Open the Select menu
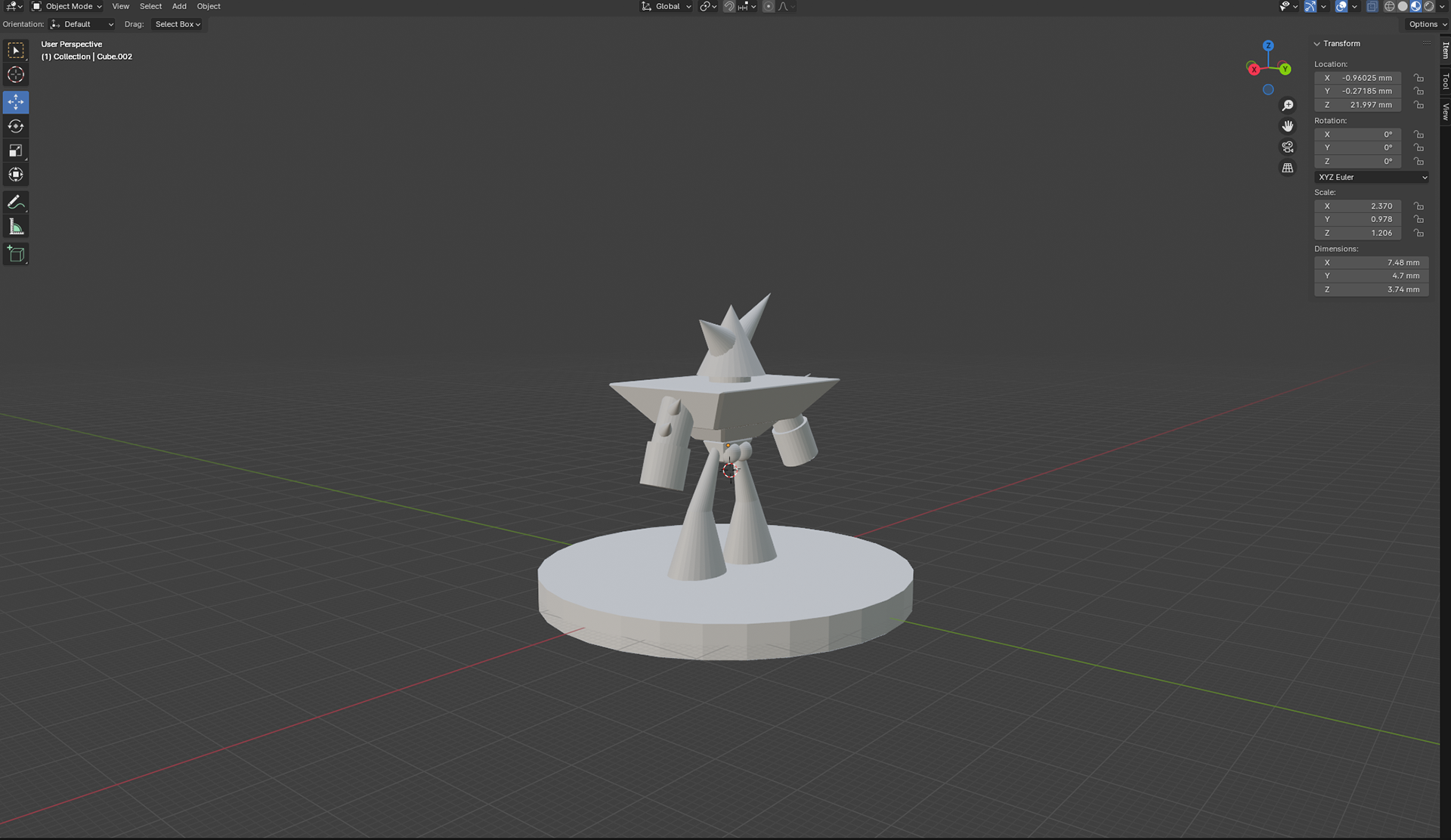Screen dimensions: 1451x840 pos(150,6)
